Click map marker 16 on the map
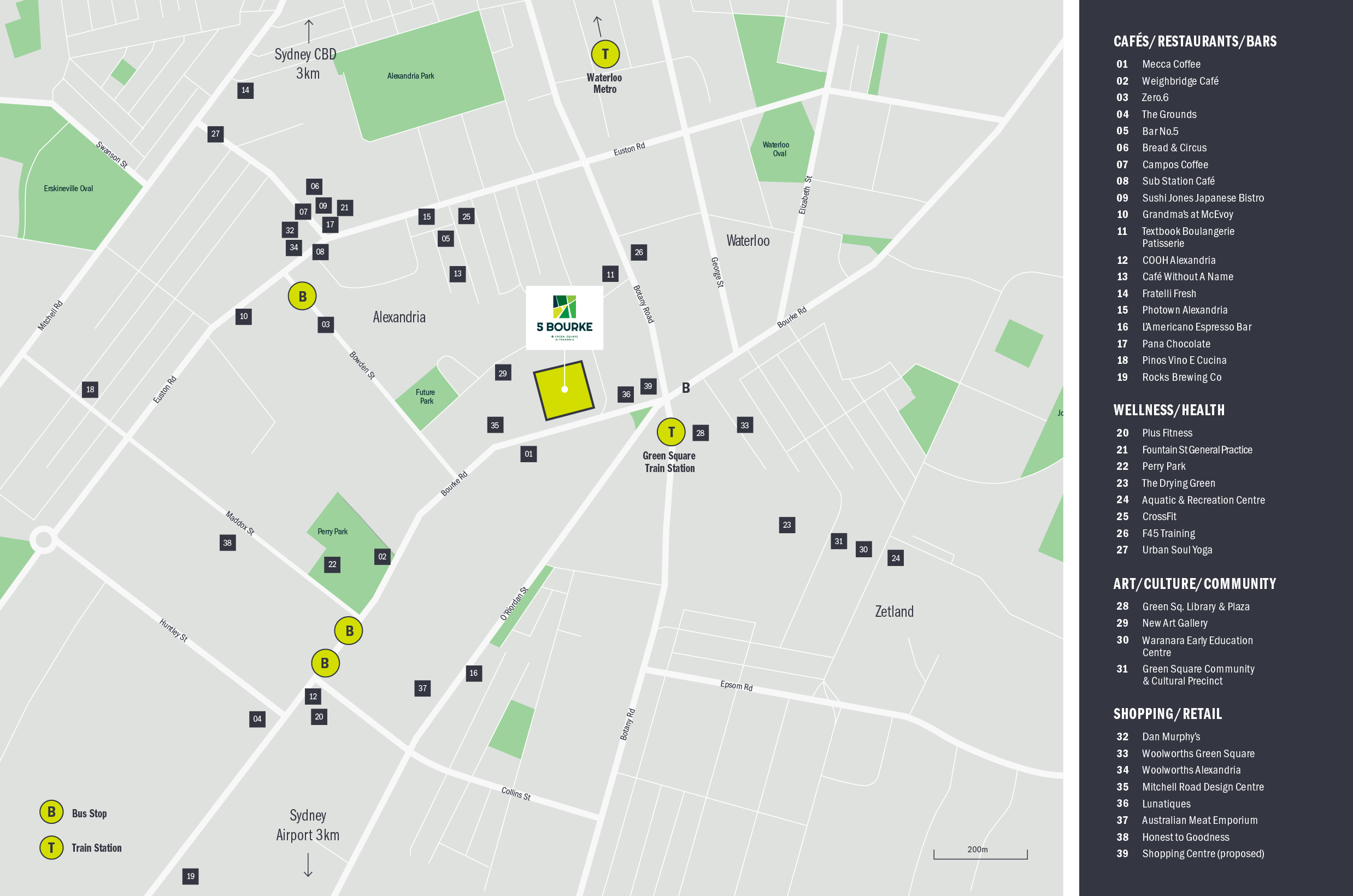Viewport: 1353px width, 896px height. [474, 673]
